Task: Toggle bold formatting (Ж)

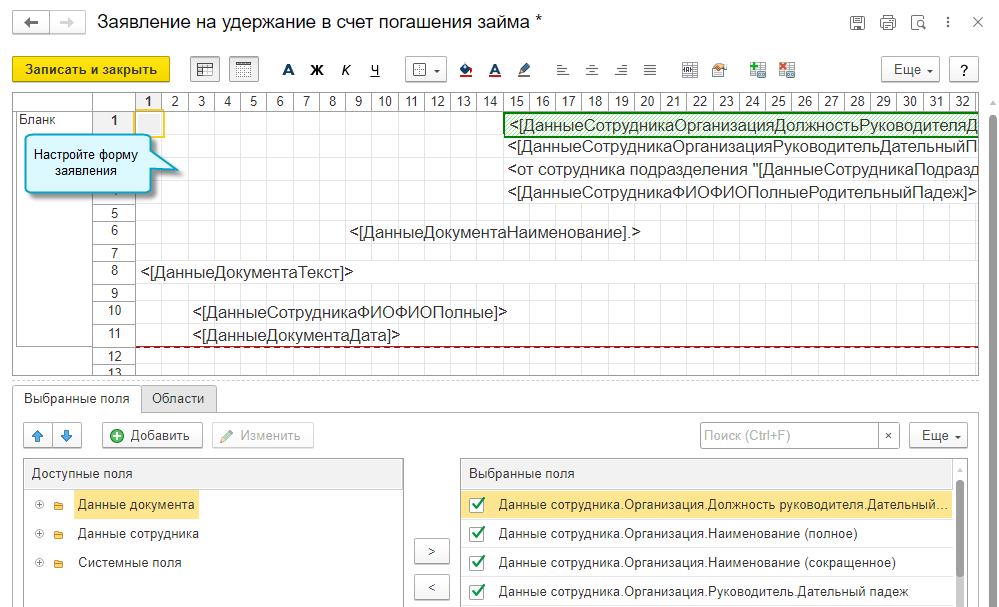Action: [x=317, y=70]
